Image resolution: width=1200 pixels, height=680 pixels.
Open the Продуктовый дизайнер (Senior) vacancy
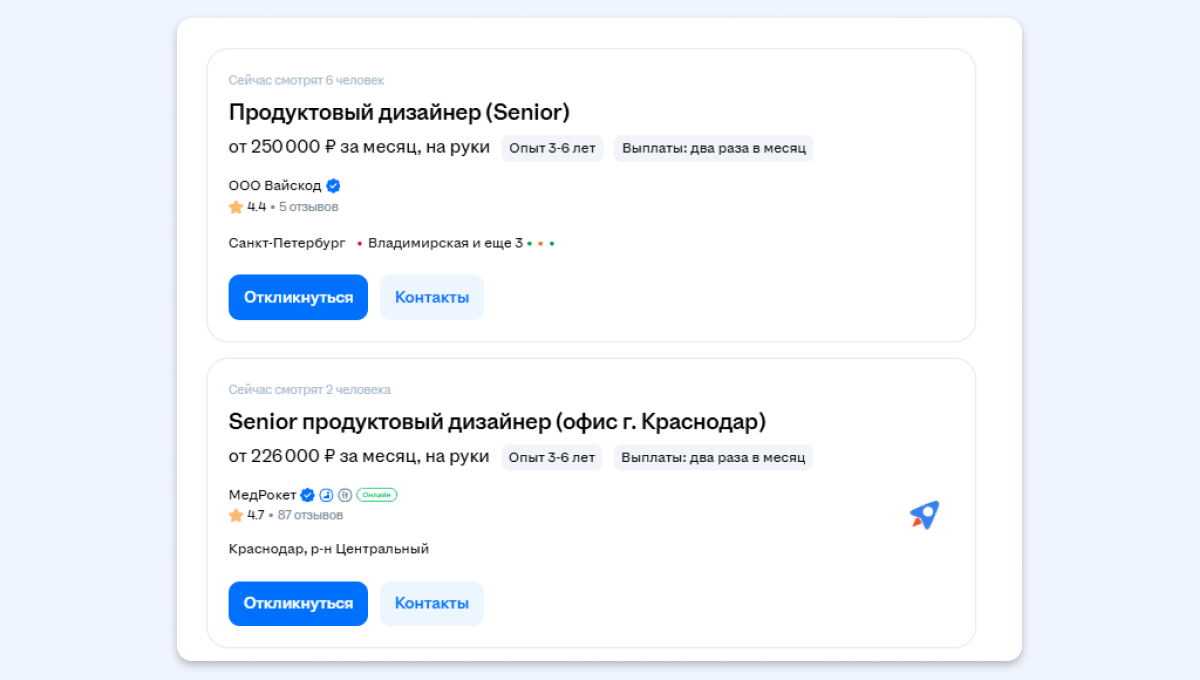tap(399, 112)
